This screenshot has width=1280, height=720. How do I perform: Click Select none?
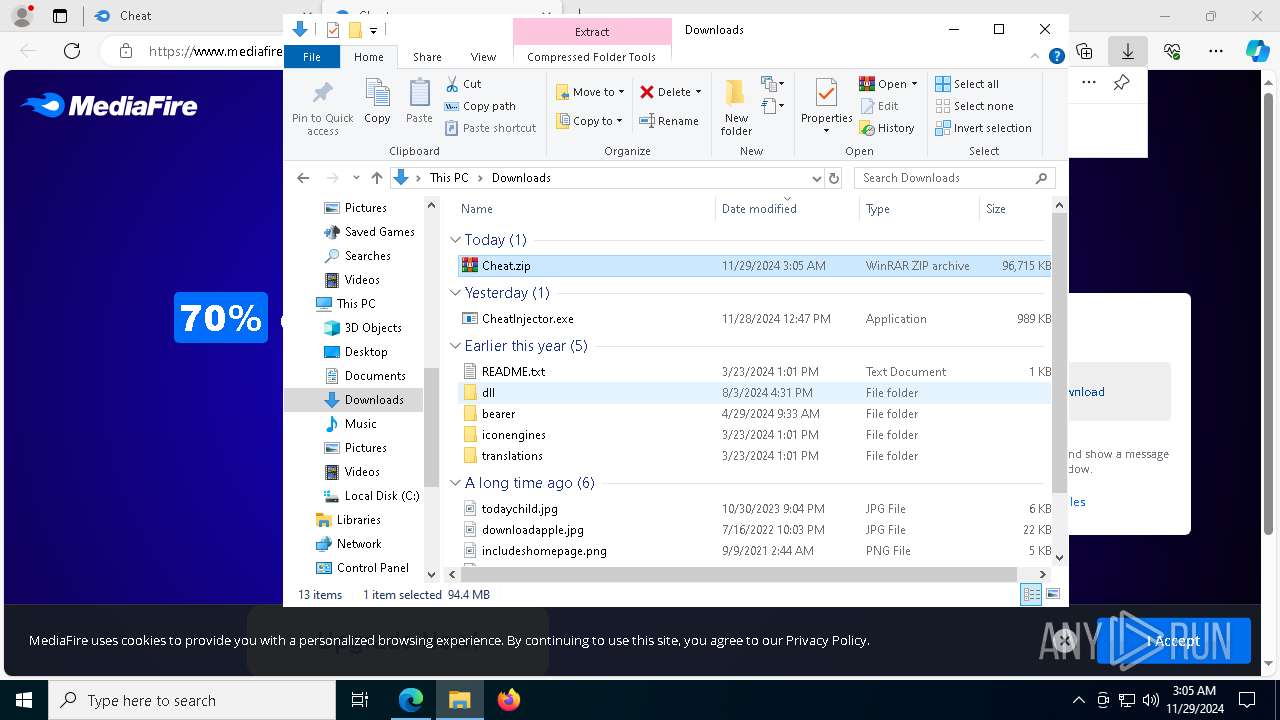click(974, 106)
